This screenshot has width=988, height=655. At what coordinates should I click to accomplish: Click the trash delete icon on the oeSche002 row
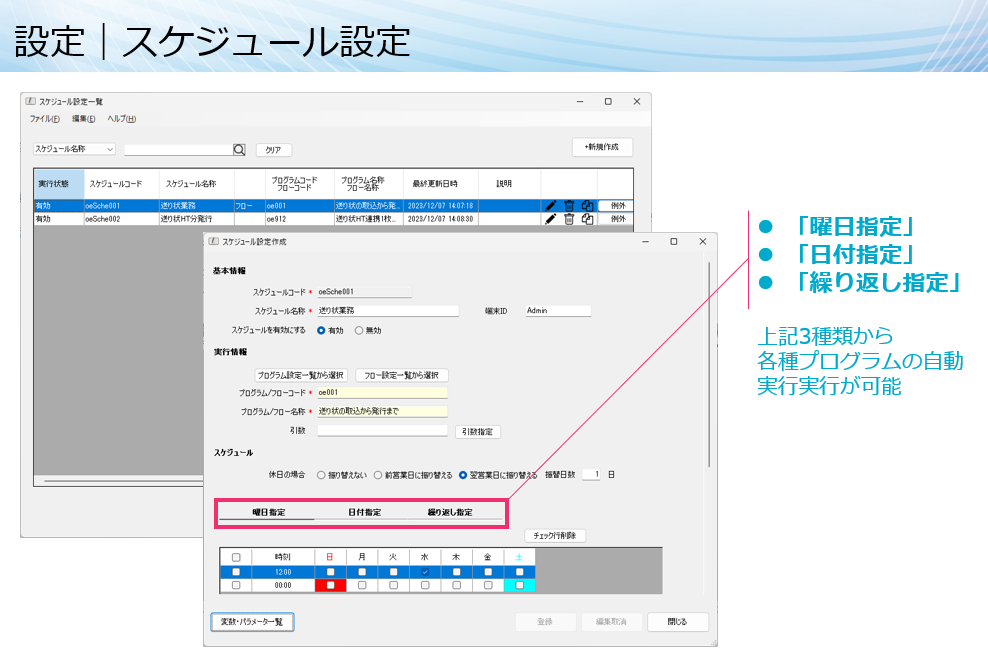click(569, 220)
